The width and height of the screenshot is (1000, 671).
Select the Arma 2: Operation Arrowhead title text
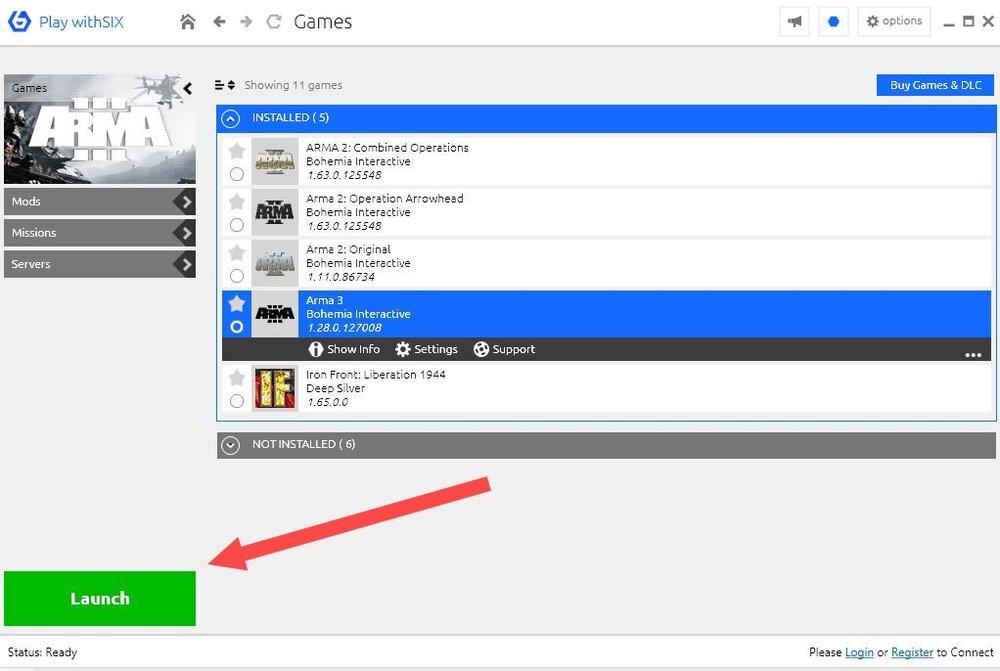385,198
